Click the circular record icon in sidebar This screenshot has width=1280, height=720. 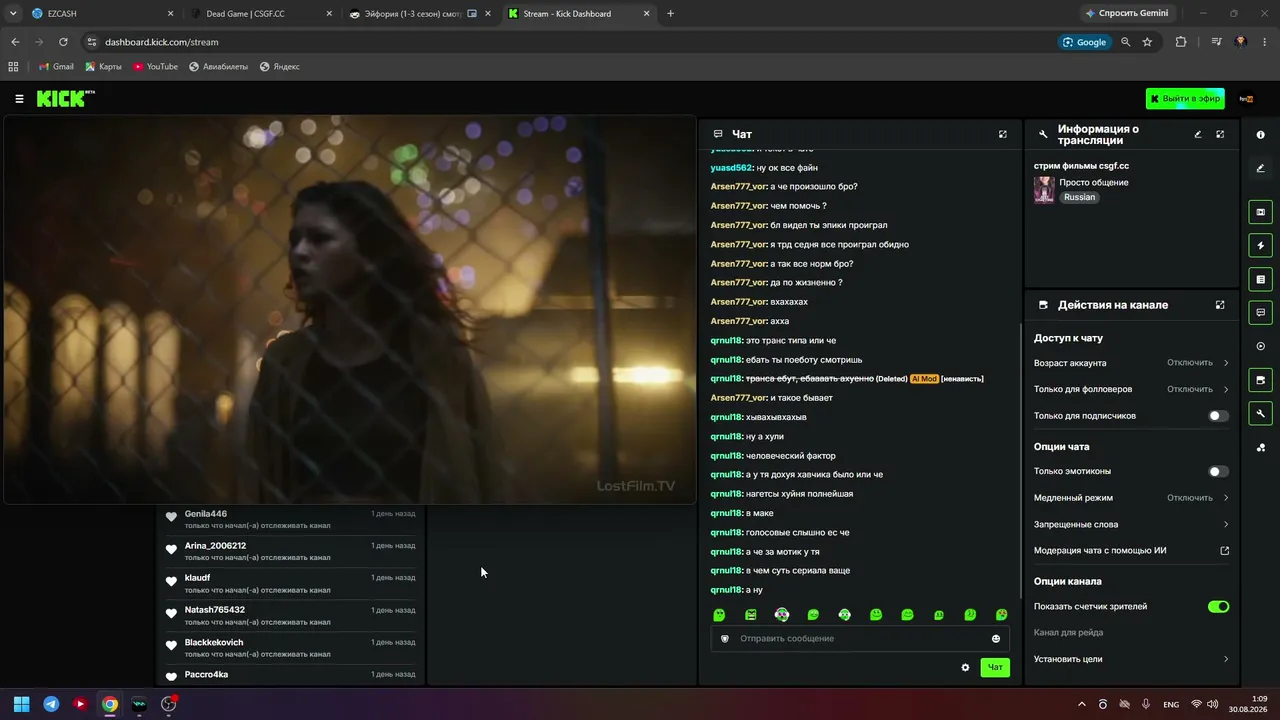pyautogui.click(x=1260, y=346)
